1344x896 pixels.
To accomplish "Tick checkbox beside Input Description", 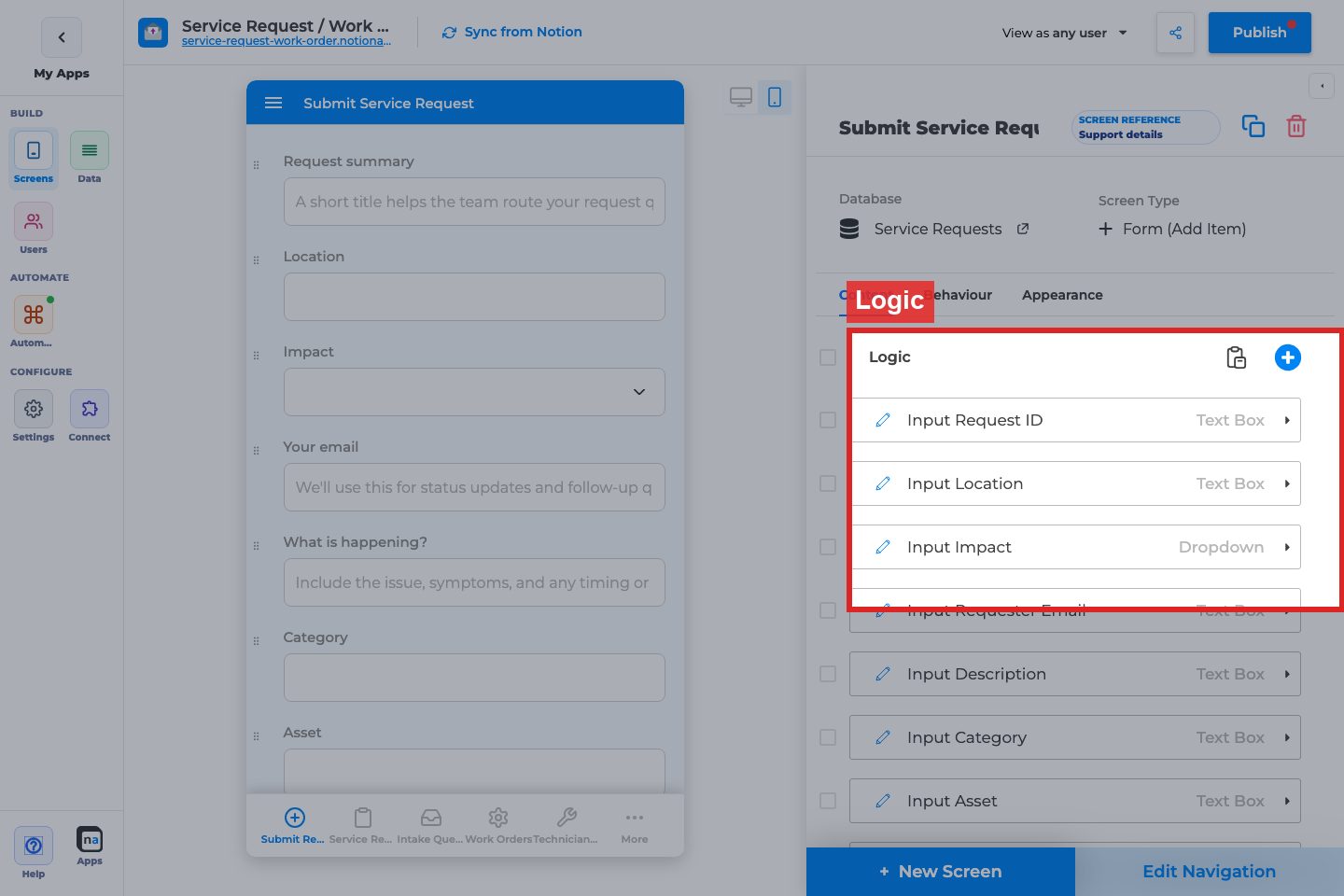I will (x=828, y=674).
